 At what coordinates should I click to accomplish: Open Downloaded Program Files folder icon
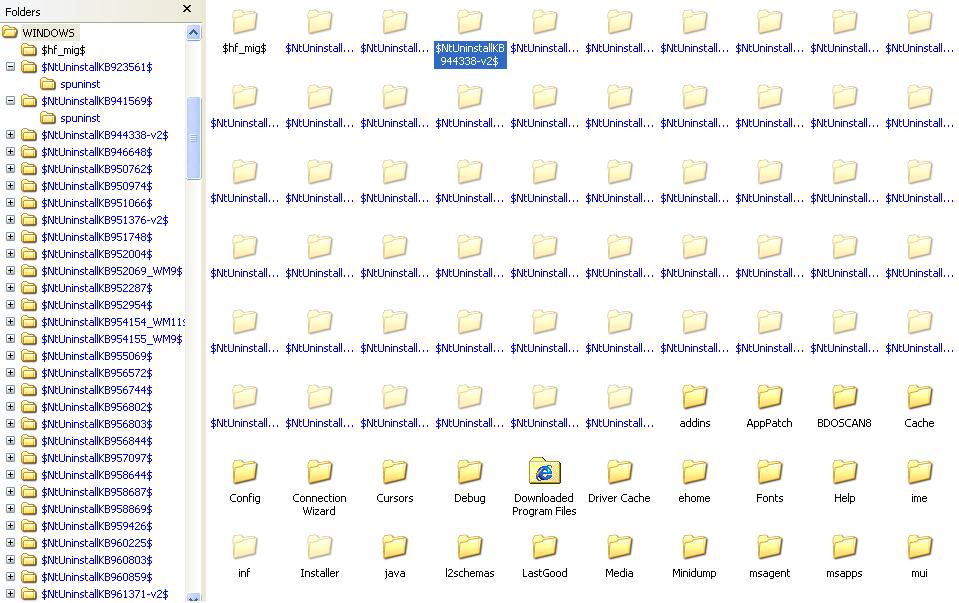tap(544, 471)
